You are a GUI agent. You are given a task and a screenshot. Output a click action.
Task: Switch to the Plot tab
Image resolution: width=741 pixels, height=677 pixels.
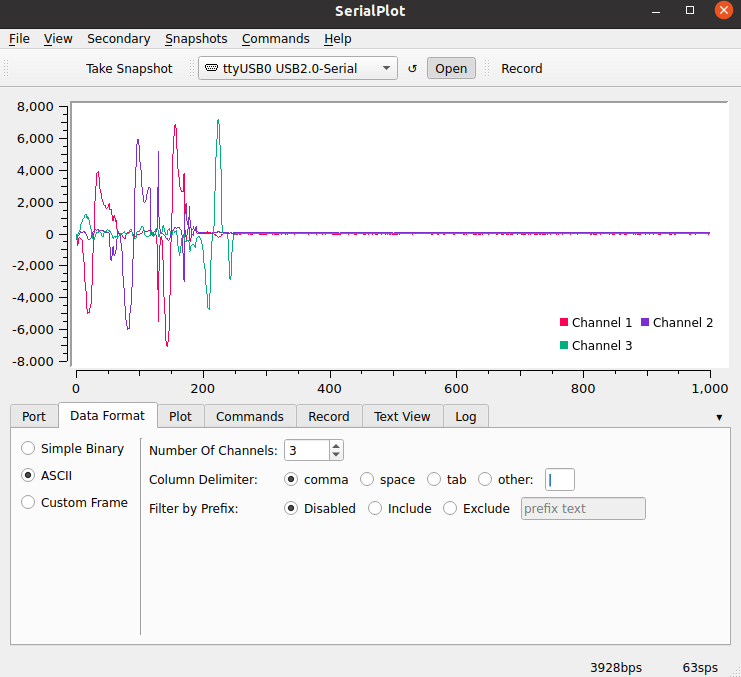click(181, 416)
